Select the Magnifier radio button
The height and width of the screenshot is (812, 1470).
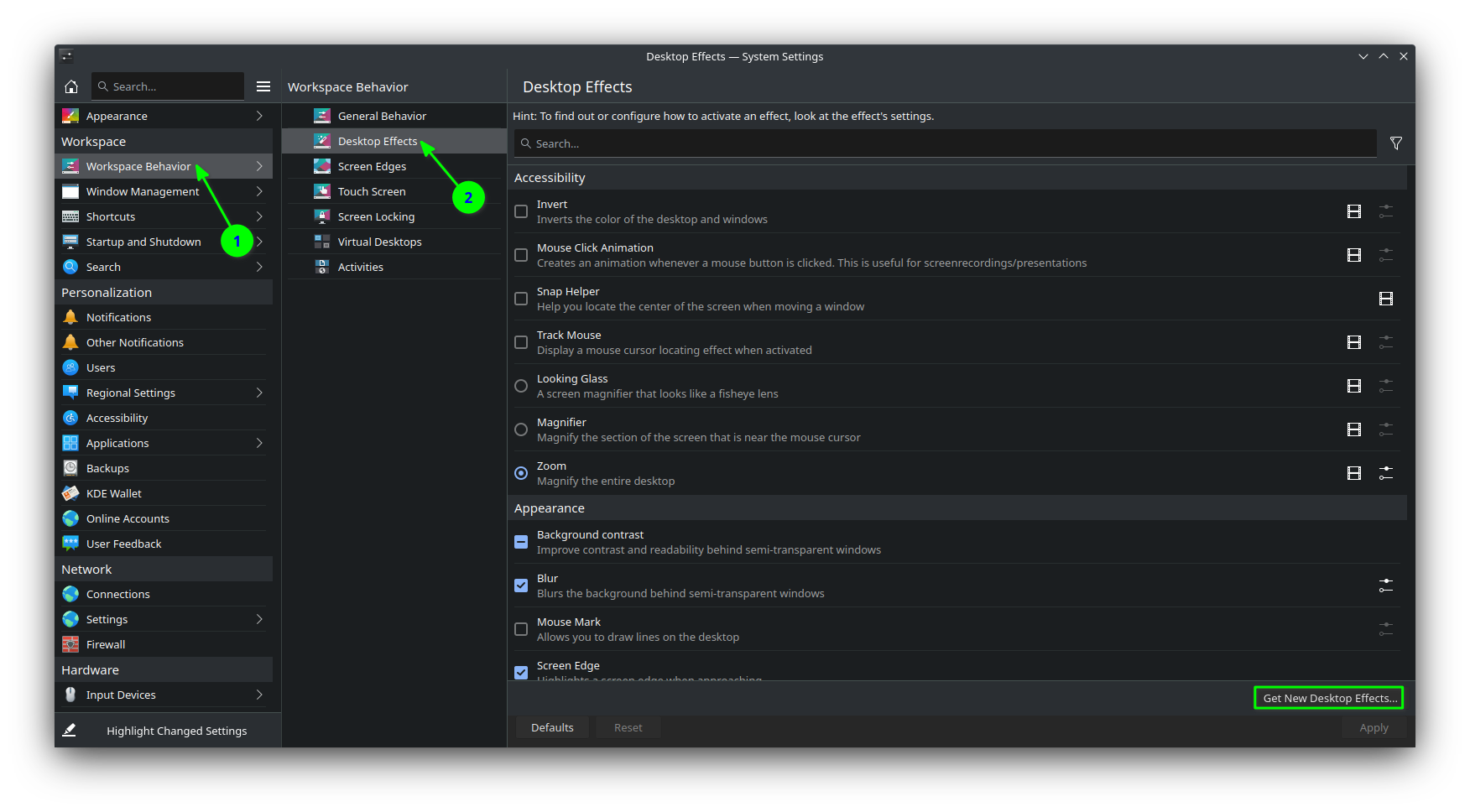pyautogui.click(x=520, y=429)
